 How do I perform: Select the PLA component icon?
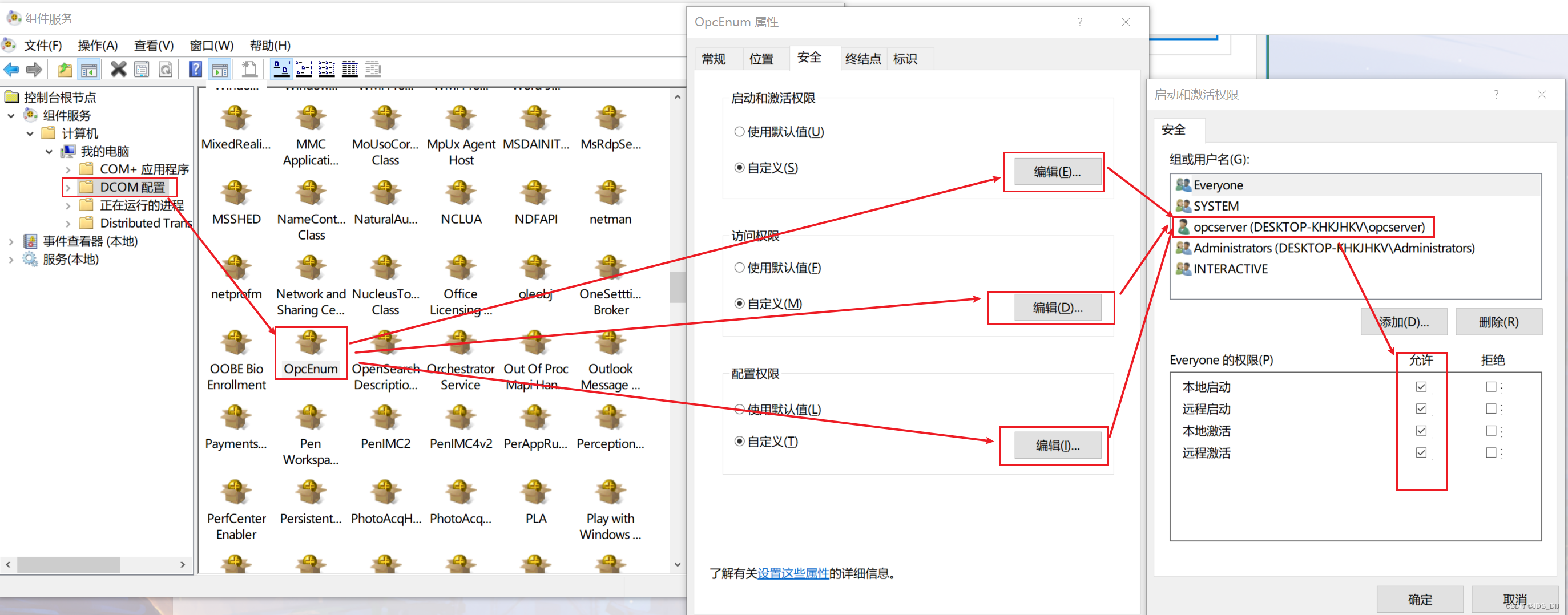pyautogui.click(x=535, y=493)
